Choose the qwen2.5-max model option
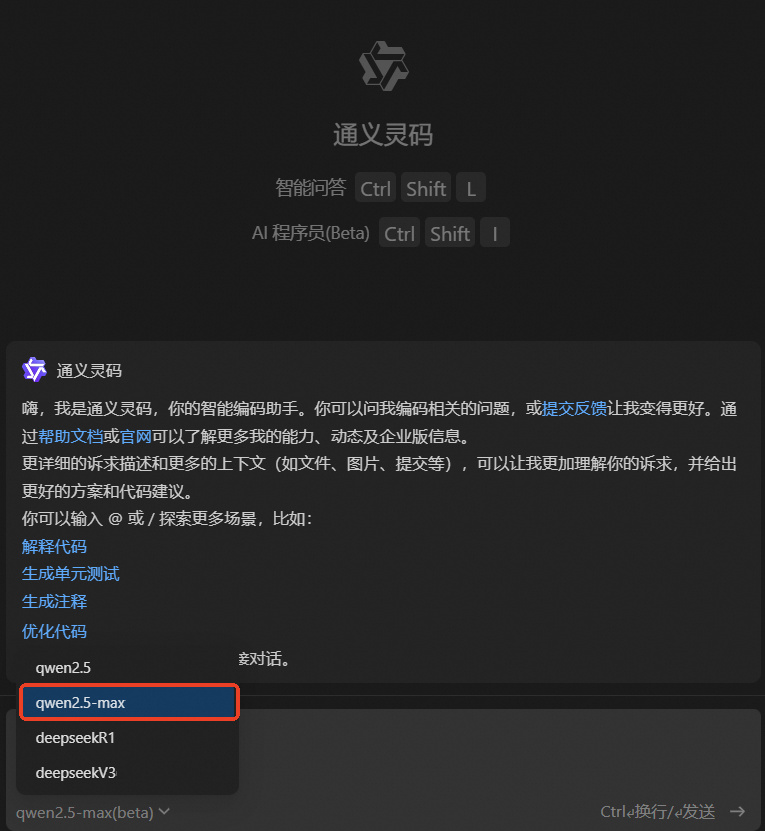Screen dimensions: 765x831 tap(129, 702)
